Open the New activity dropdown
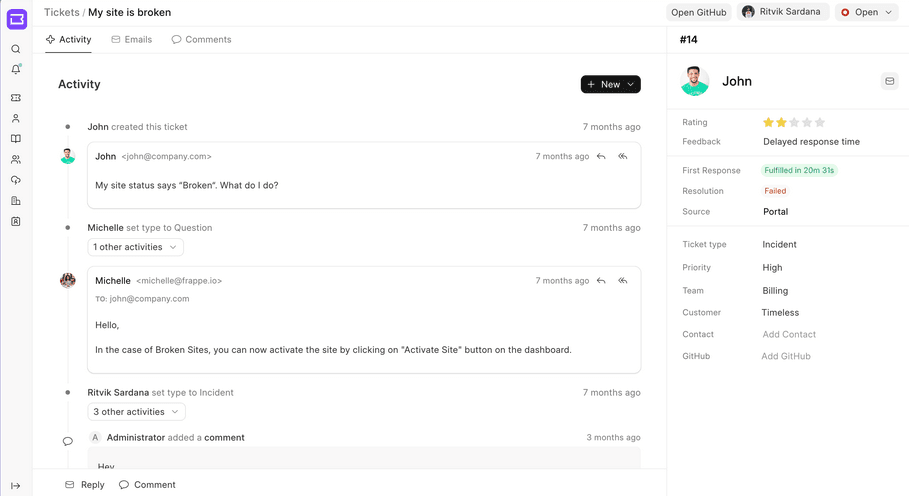The width and height of the screenshot is (909, 496). (x=610, y=84)
